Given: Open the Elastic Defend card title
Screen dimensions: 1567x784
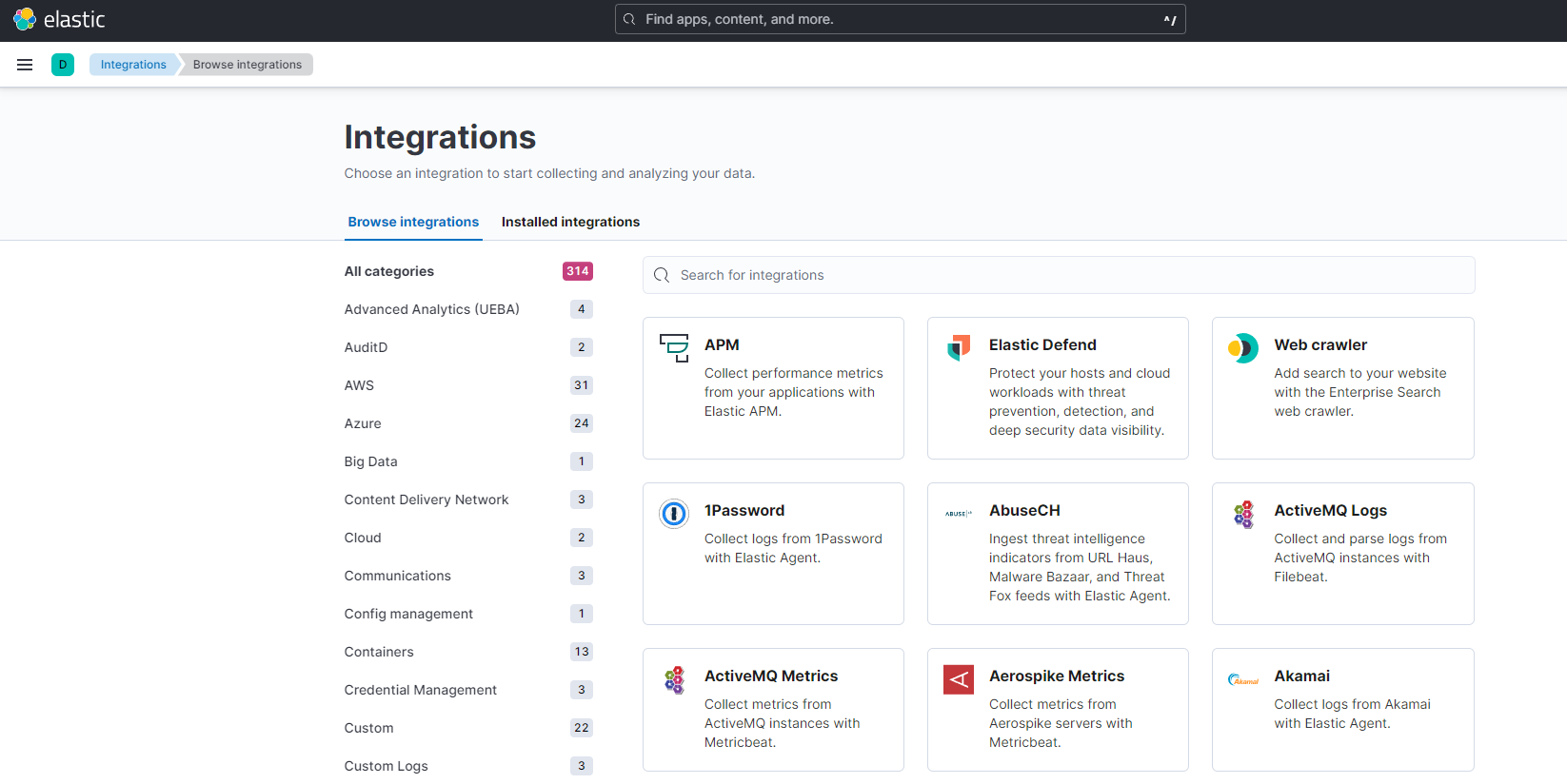Looking at the screenshot, I should (x=1042, y=344).
